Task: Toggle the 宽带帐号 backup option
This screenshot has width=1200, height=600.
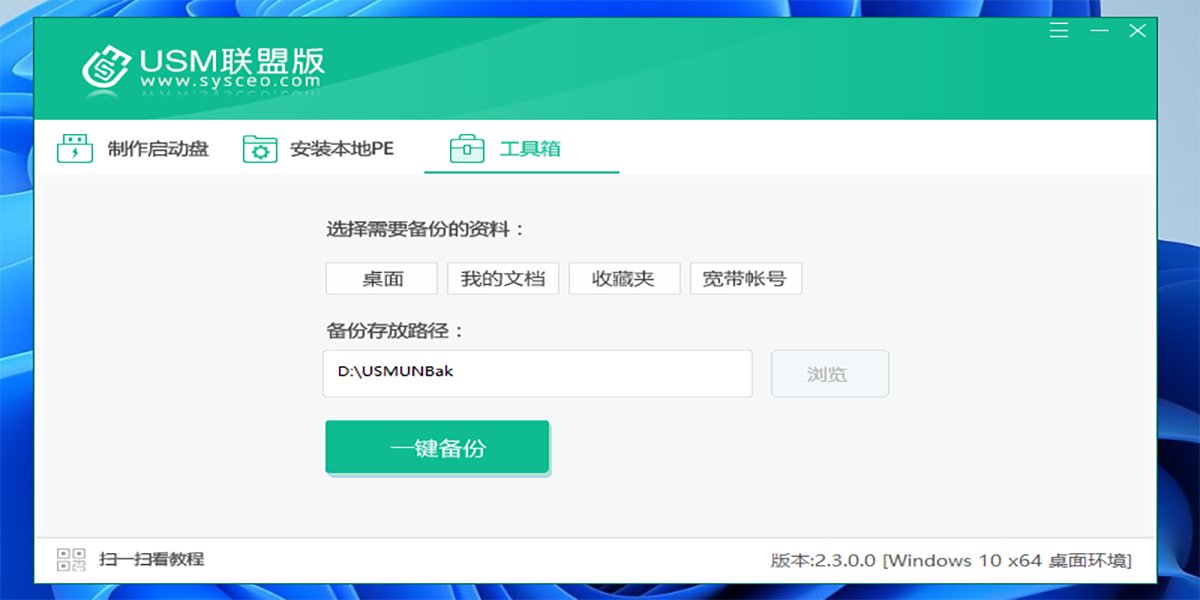Action: click(746, 279)
